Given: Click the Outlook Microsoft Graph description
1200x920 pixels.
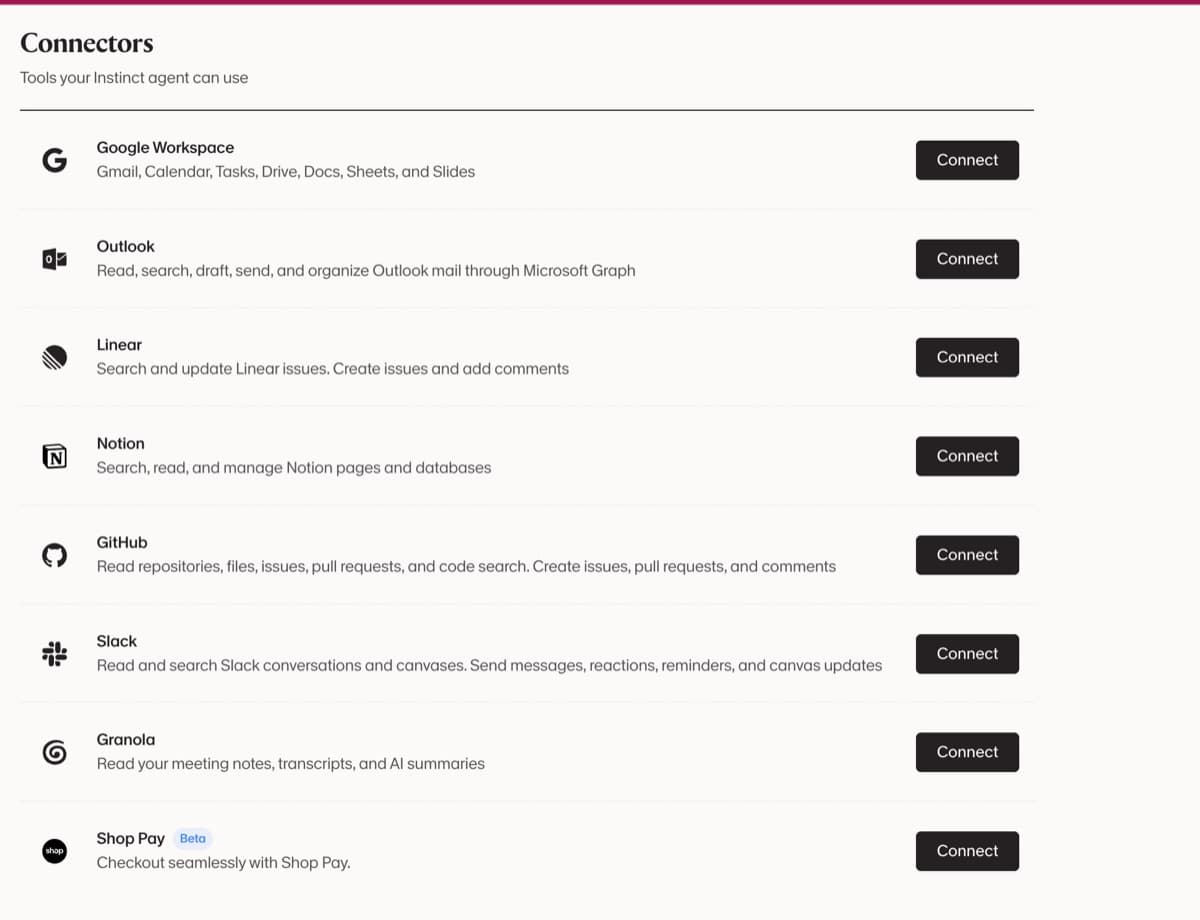Looking at the screenshot, I should click(365, 271).
